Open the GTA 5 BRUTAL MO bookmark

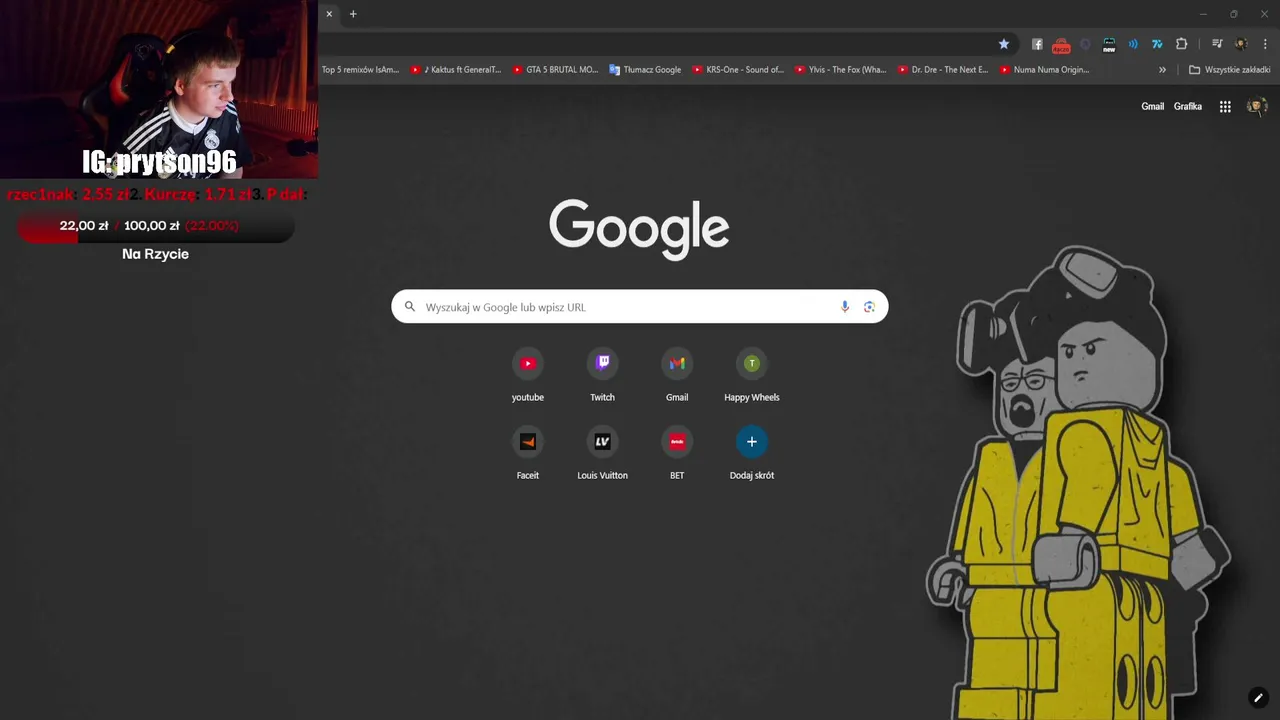click(555, 70)
